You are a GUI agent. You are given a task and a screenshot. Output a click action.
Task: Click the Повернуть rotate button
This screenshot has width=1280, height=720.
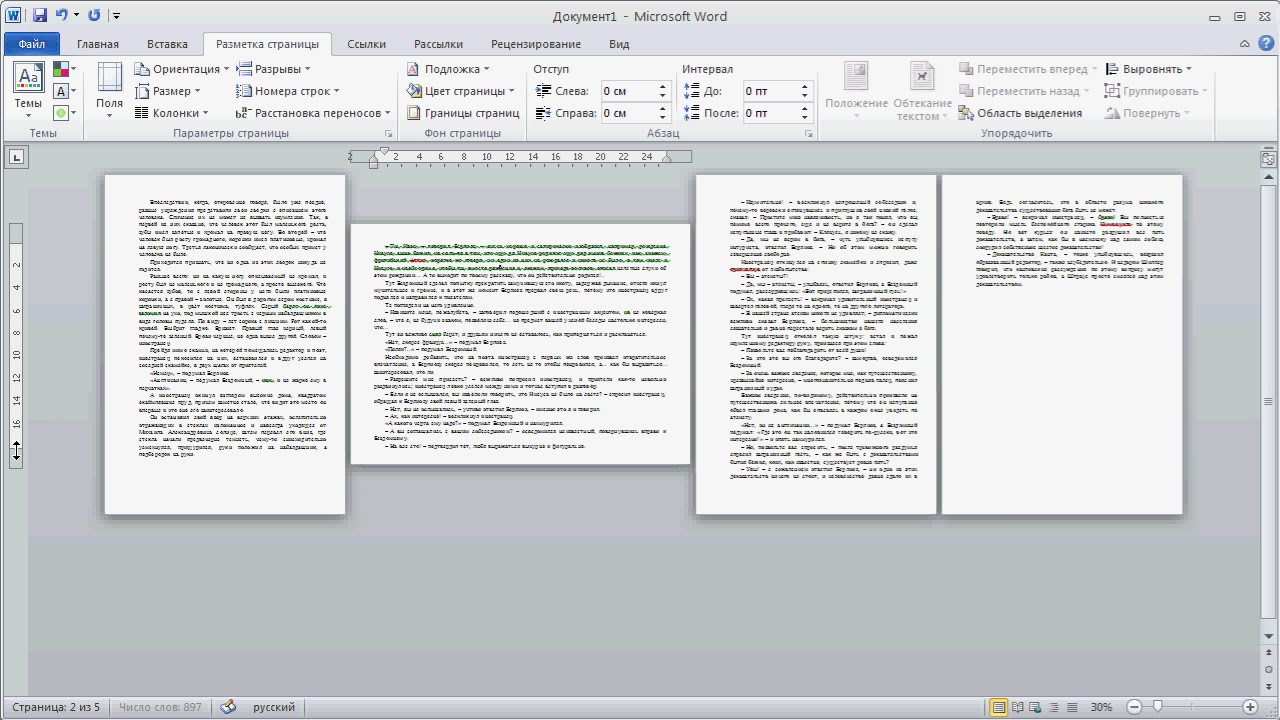[x=1148, y=113]
